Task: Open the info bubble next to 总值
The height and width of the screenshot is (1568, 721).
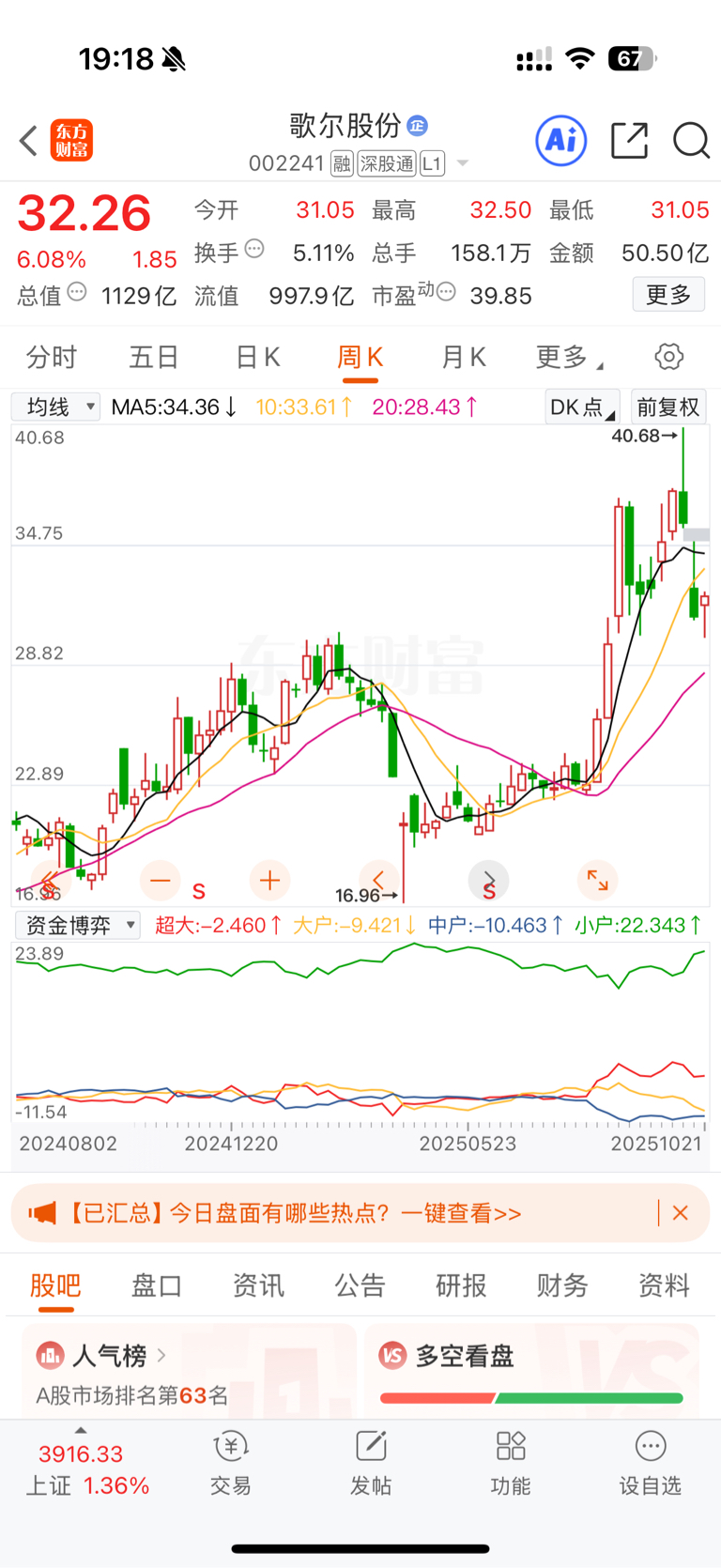Action: [77, 292]
